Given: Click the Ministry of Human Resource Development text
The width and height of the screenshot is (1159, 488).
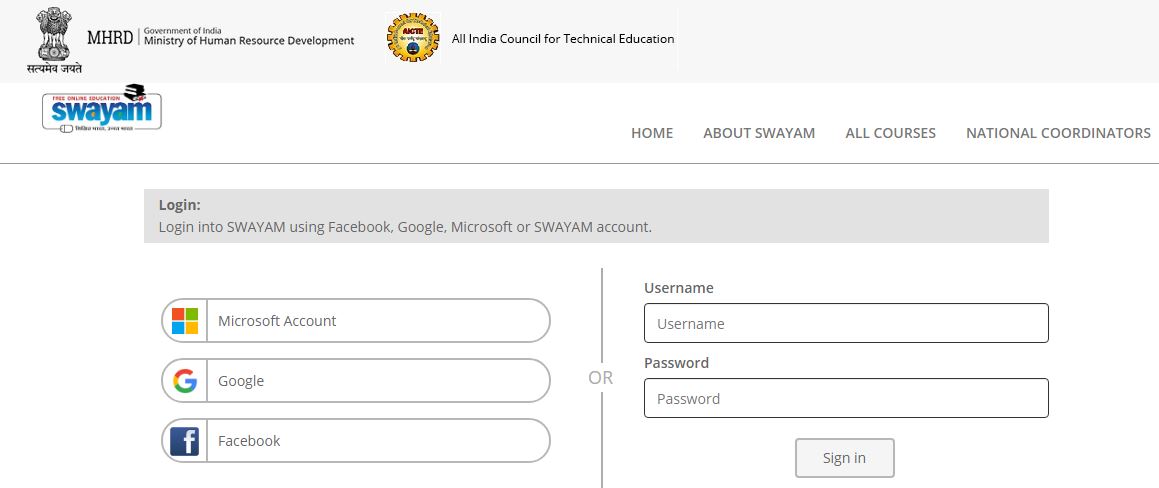Looking at the screenshot, I should tap(249, 41).
